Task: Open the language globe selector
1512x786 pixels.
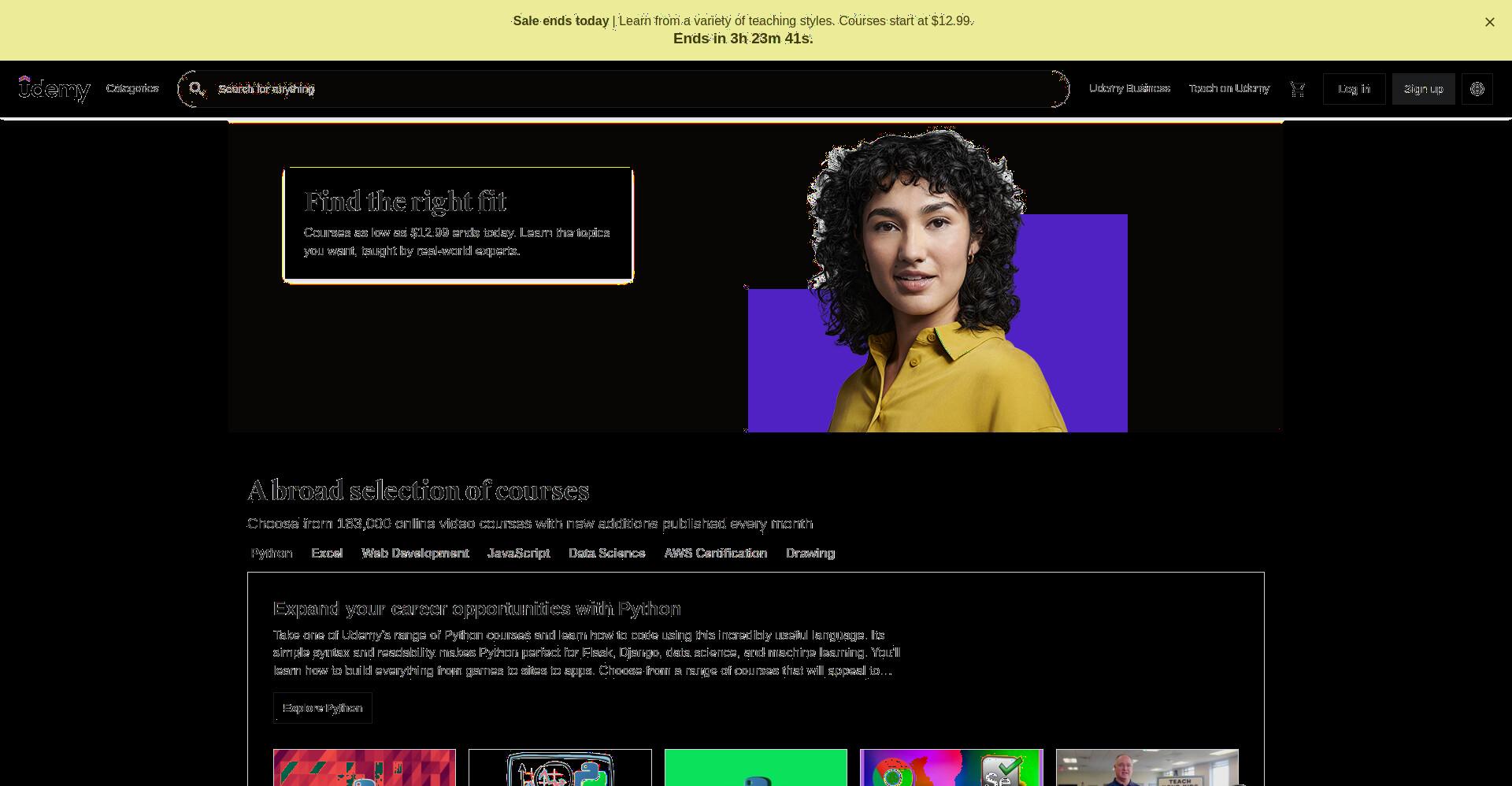Action: (1477, 89)
